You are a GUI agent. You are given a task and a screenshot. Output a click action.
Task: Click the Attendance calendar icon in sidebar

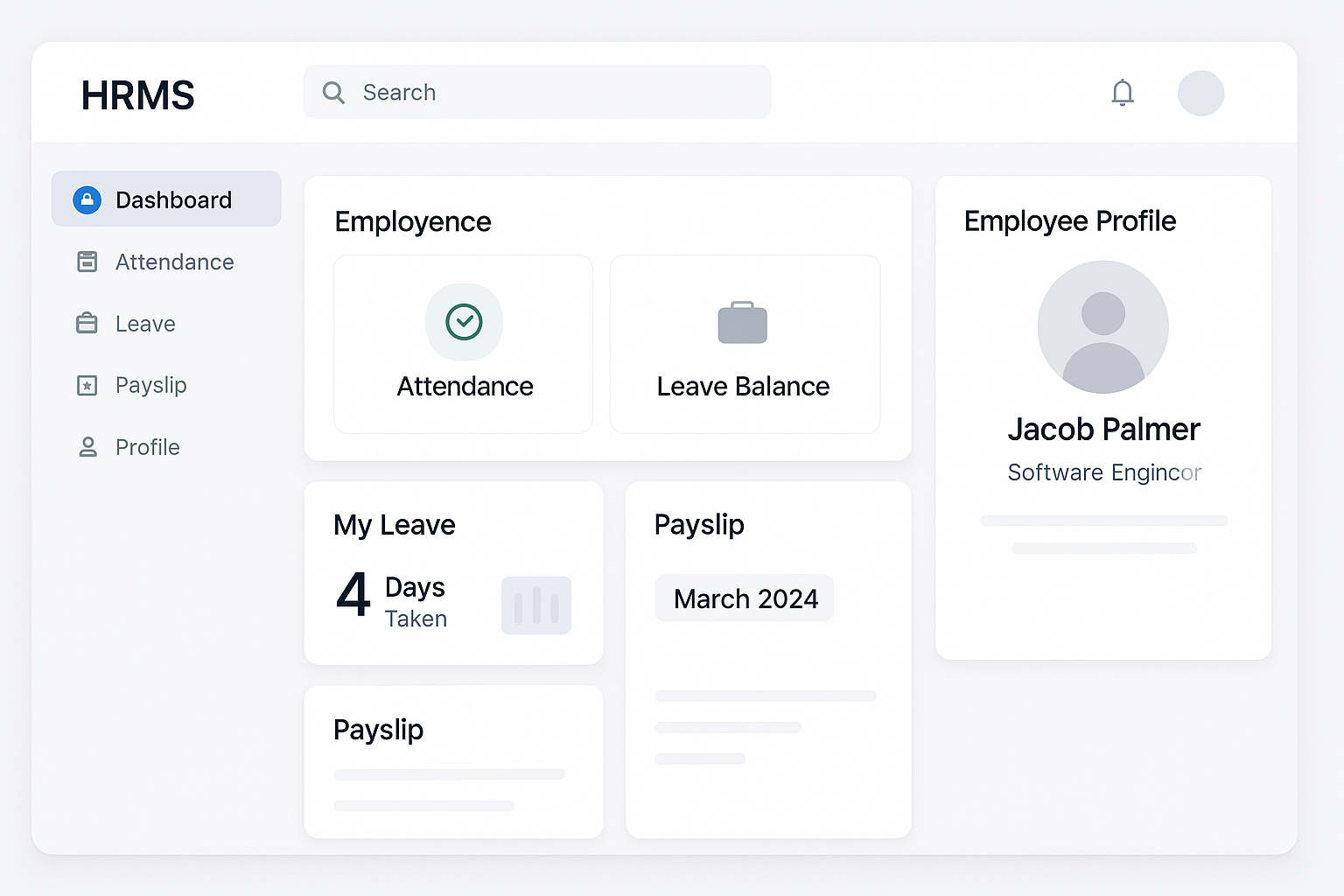[x=87, y=262]
